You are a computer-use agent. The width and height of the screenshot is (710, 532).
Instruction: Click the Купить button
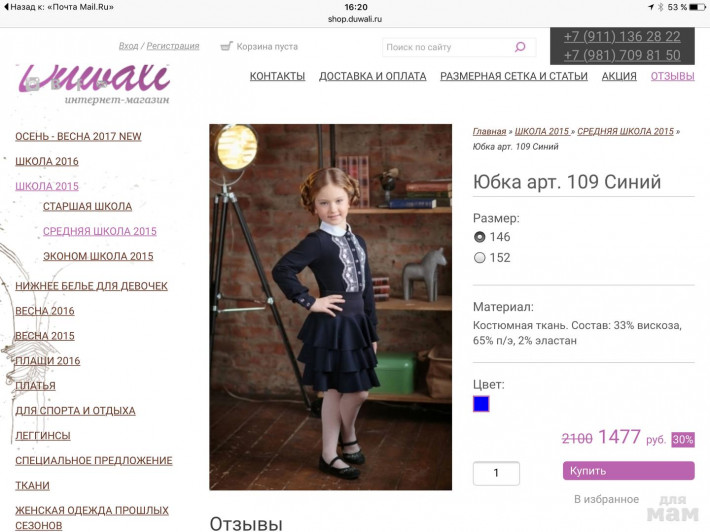(628, 470)
